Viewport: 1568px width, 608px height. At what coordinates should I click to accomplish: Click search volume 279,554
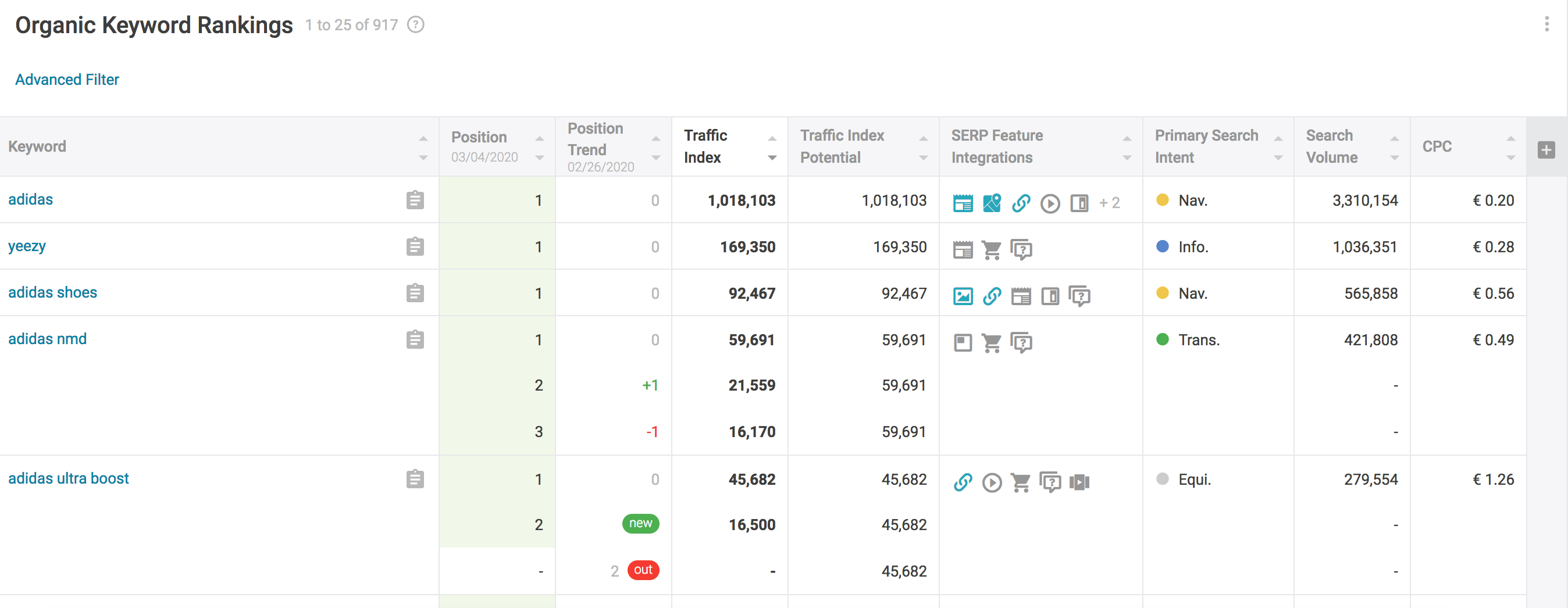click(x=1371, y=479)
